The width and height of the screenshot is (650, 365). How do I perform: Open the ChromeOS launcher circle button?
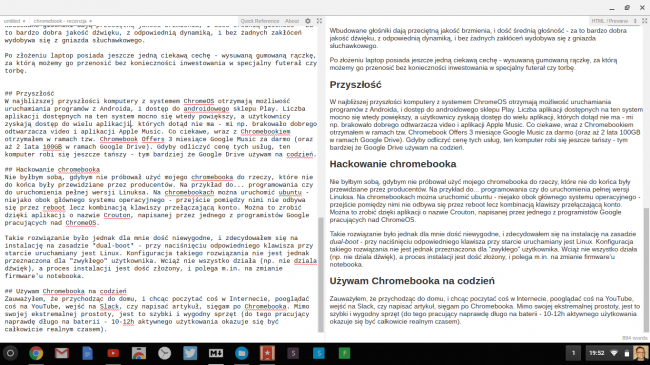point(10,353)
